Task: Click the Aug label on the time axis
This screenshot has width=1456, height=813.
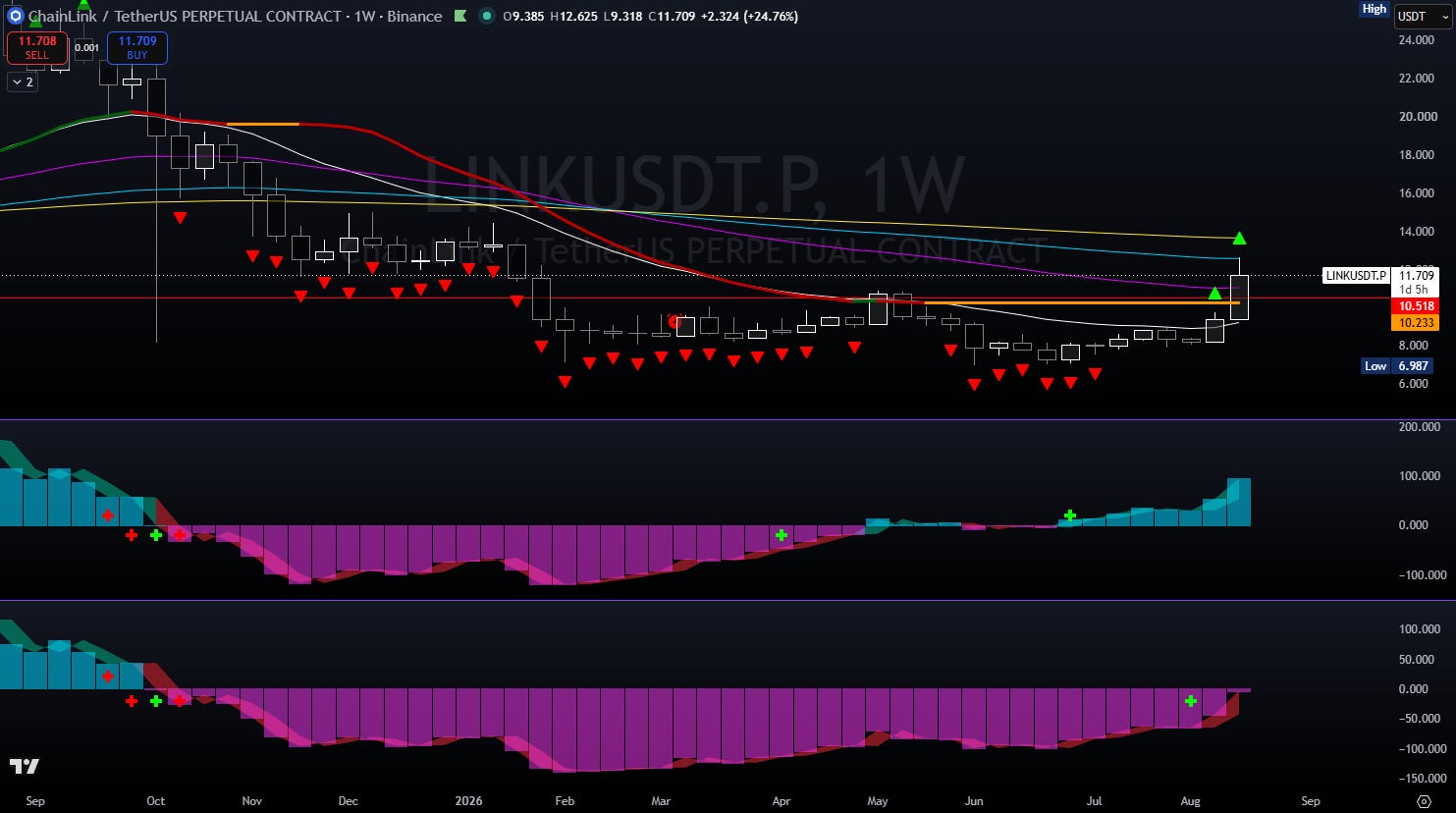Action: coord(1190,801)
